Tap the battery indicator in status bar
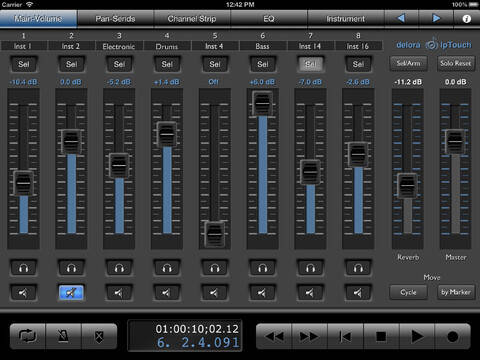 [473, 4]
